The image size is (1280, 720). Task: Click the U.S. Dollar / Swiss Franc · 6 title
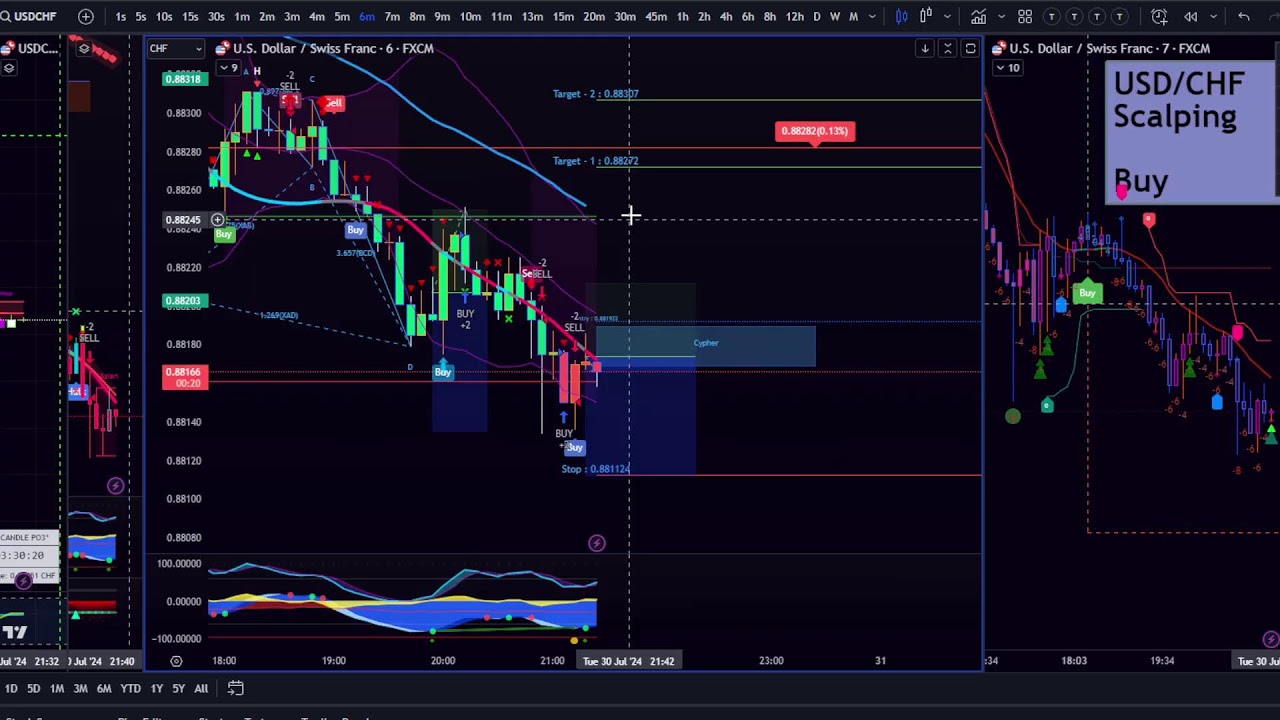[x=333, y=48]
